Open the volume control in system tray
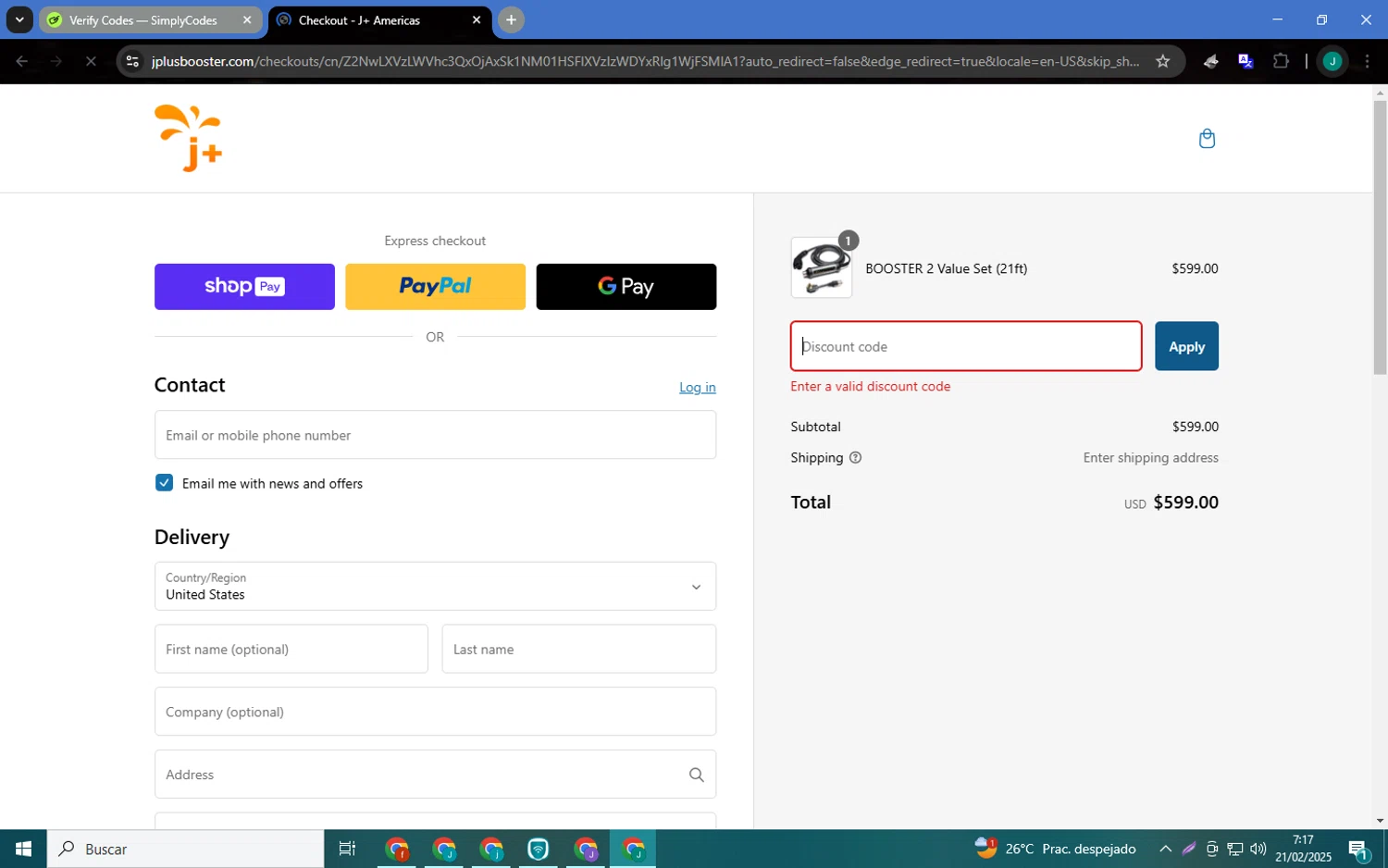The width and height of the screenshot is (1388, 868). tap(1258, 849)
